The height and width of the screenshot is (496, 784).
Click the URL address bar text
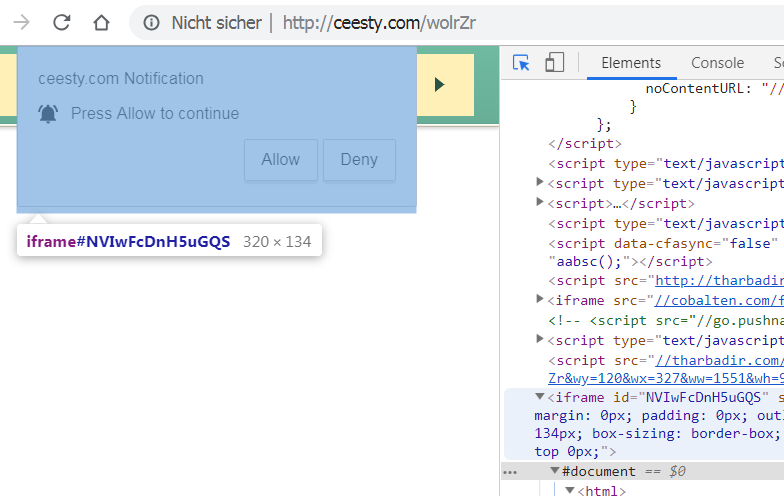(x=379, y=22)
